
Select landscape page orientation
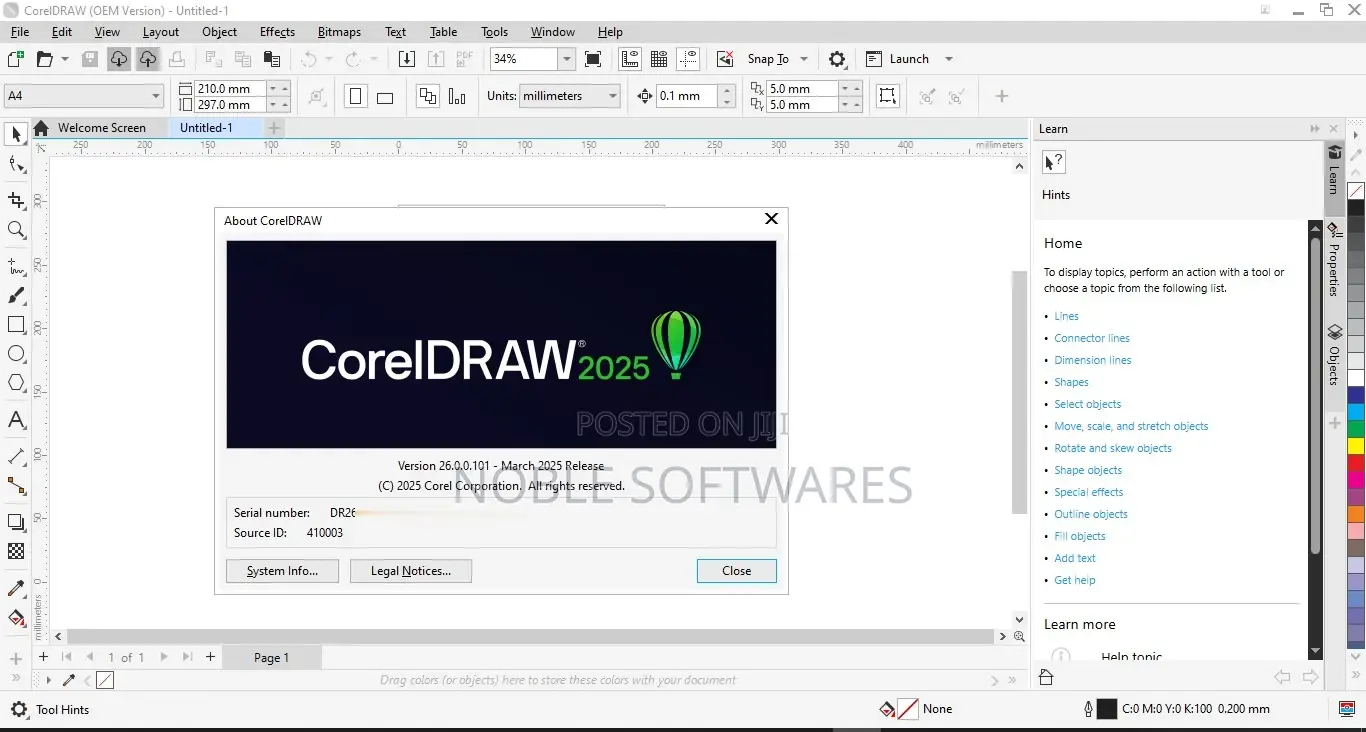click(385, 97)
